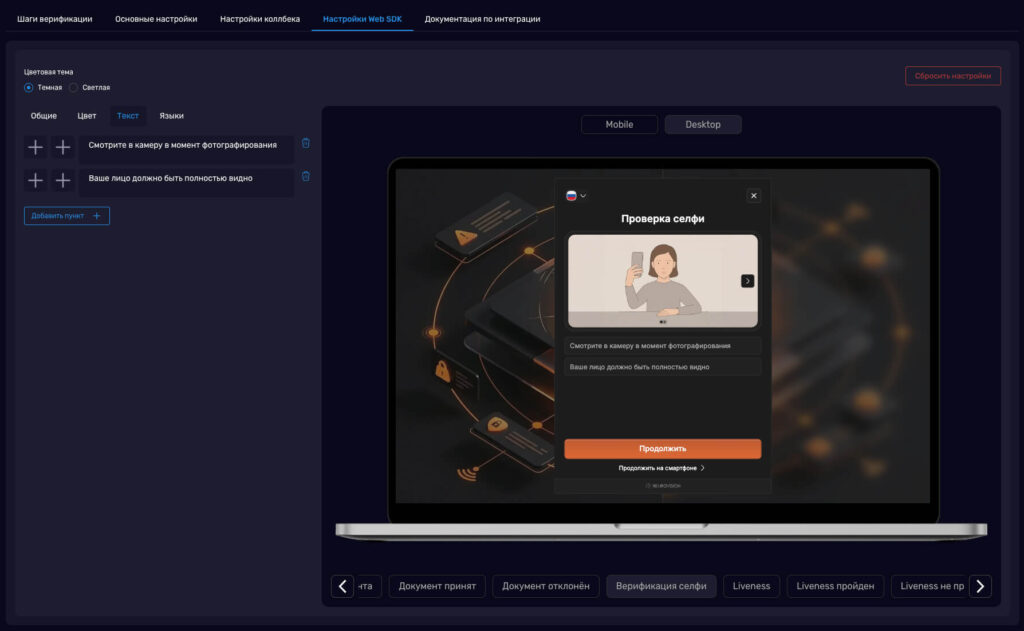Switch preview to Mobile

pyautogui.click(x=619, y=125)
